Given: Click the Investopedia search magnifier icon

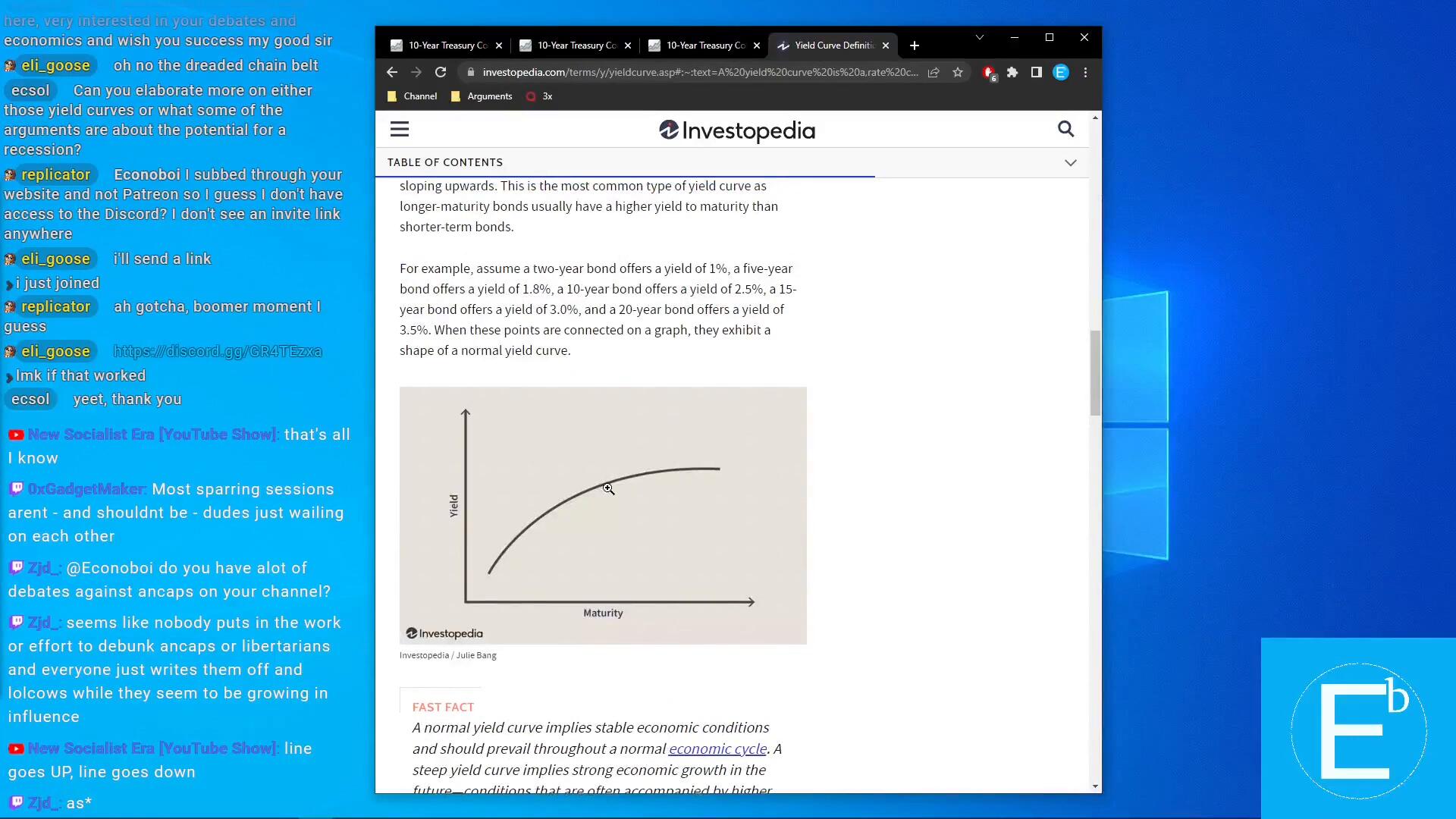Looking at the screenshot, I should 1065,130.
